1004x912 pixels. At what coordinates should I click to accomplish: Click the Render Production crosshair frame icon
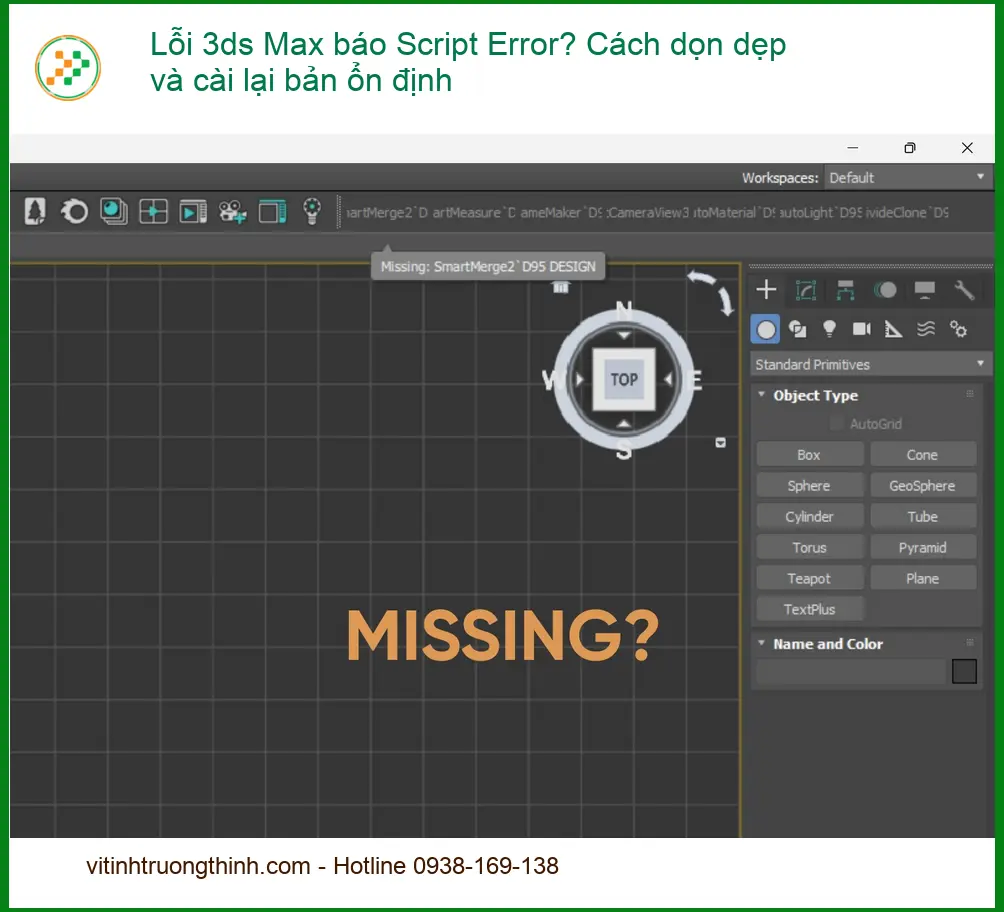(x=154, y=211)
